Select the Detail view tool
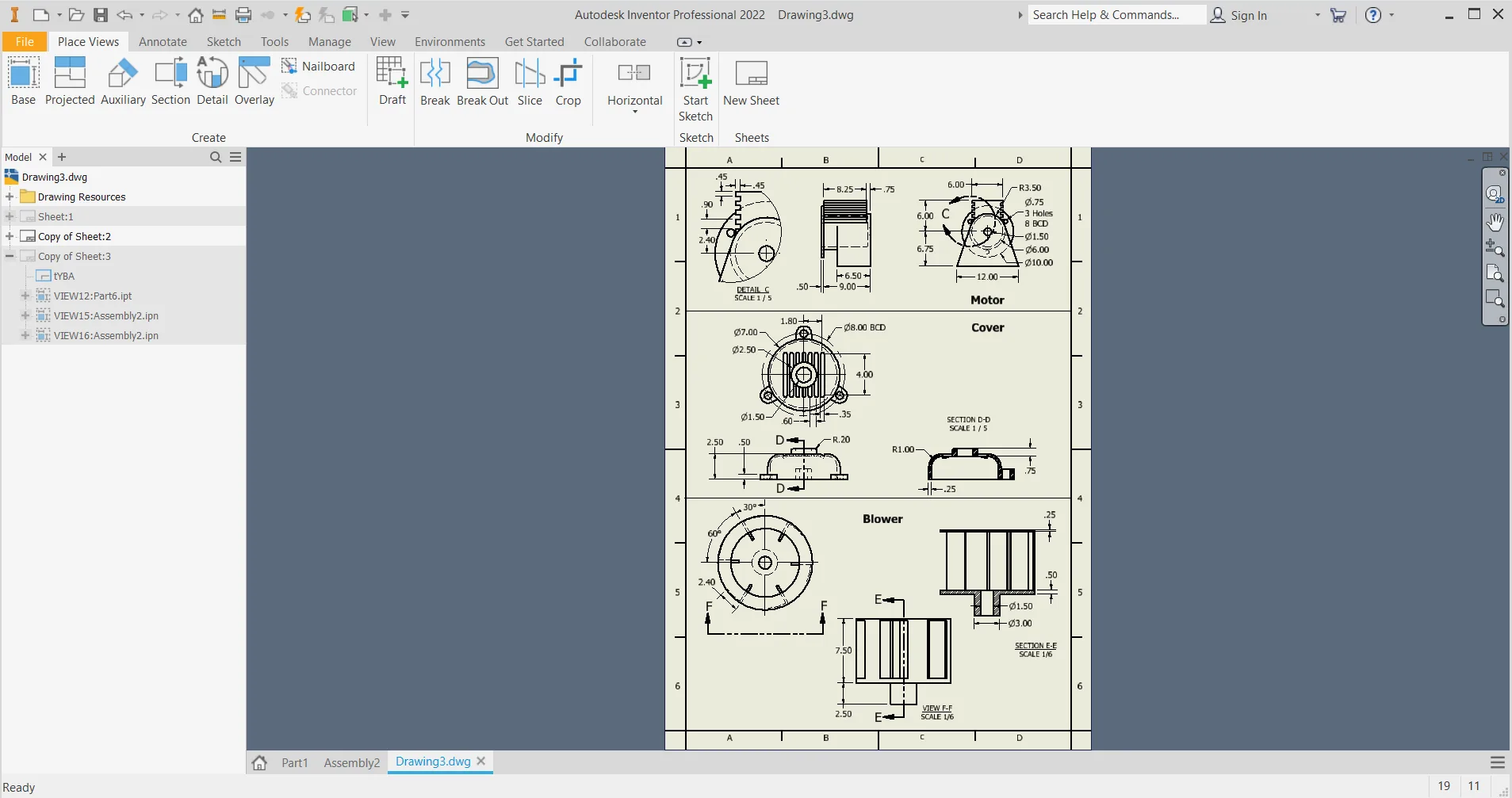This screenshot has width=1512, height=798. tap(212, 81)
